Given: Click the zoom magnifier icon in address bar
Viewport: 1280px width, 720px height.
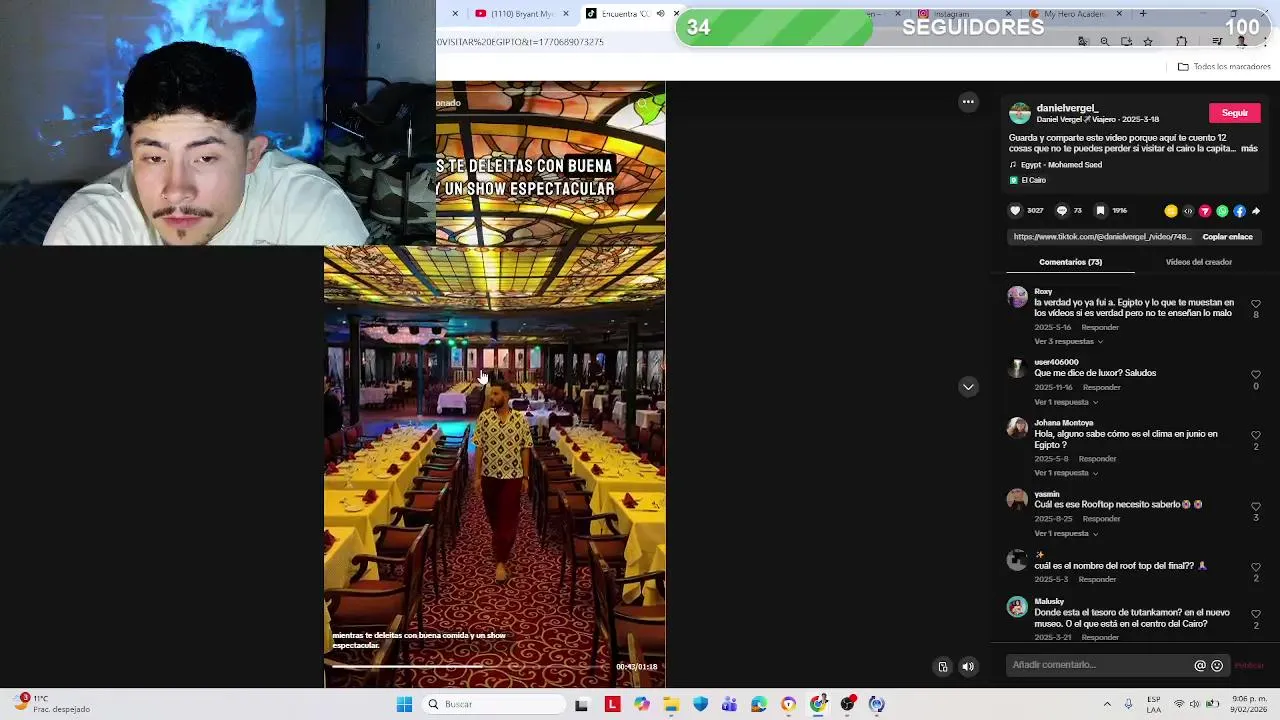Looking at the screenshot, I should [x=1104, y=42].
